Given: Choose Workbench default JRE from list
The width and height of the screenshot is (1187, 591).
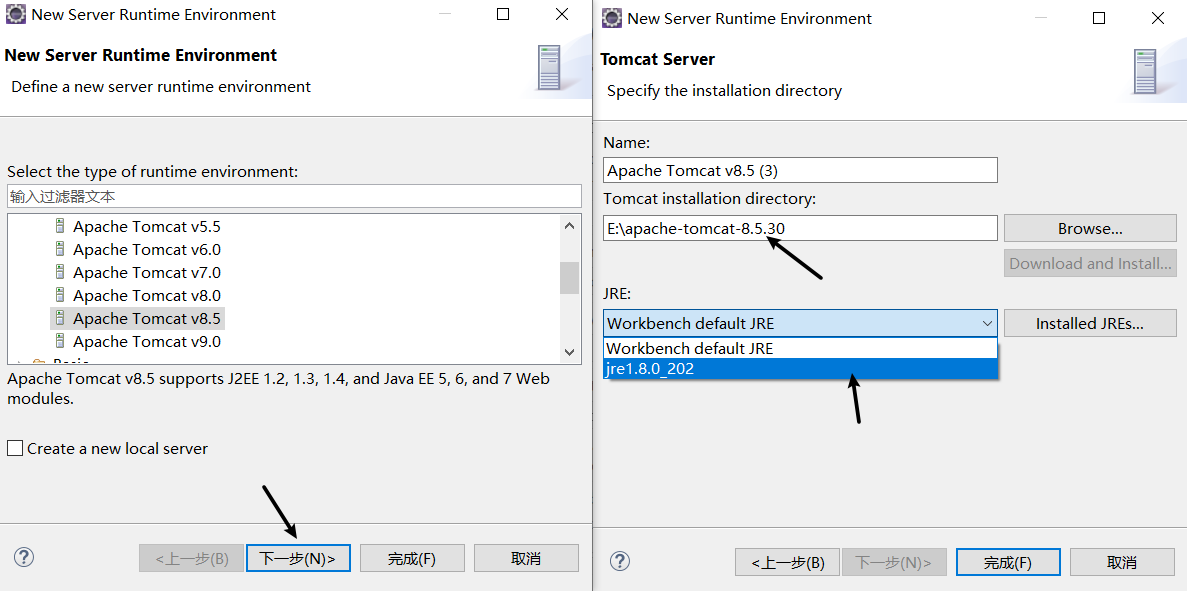Looking at the screenshot, I should (x=800, y=348).
